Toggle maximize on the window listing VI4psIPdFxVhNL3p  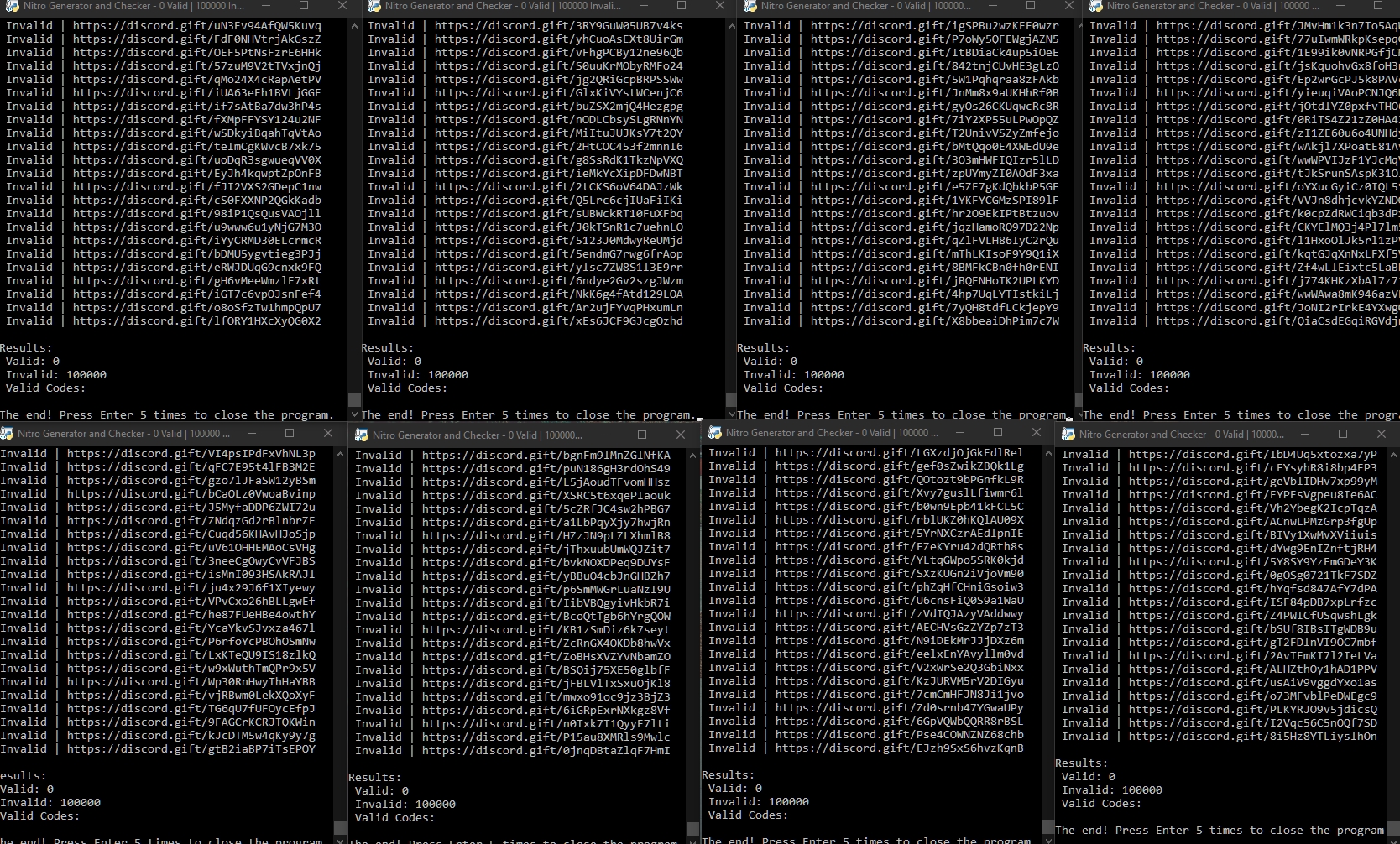tap(290, 433)
